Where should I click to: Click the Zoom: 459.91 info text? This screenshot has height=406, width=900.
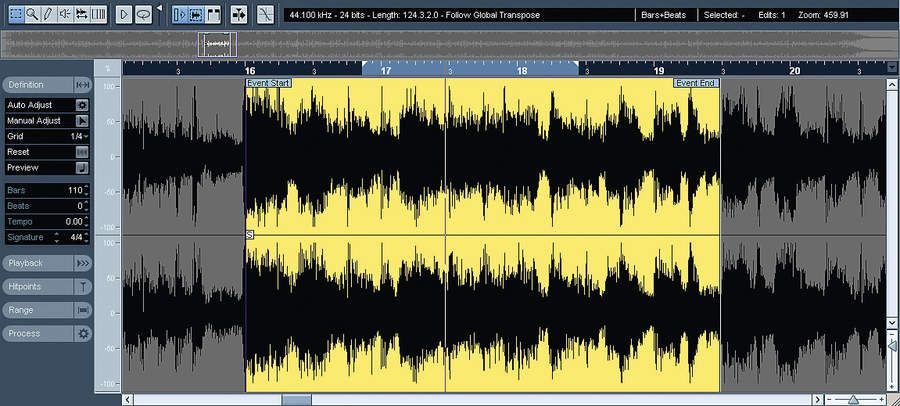click(x=823, y=15)
